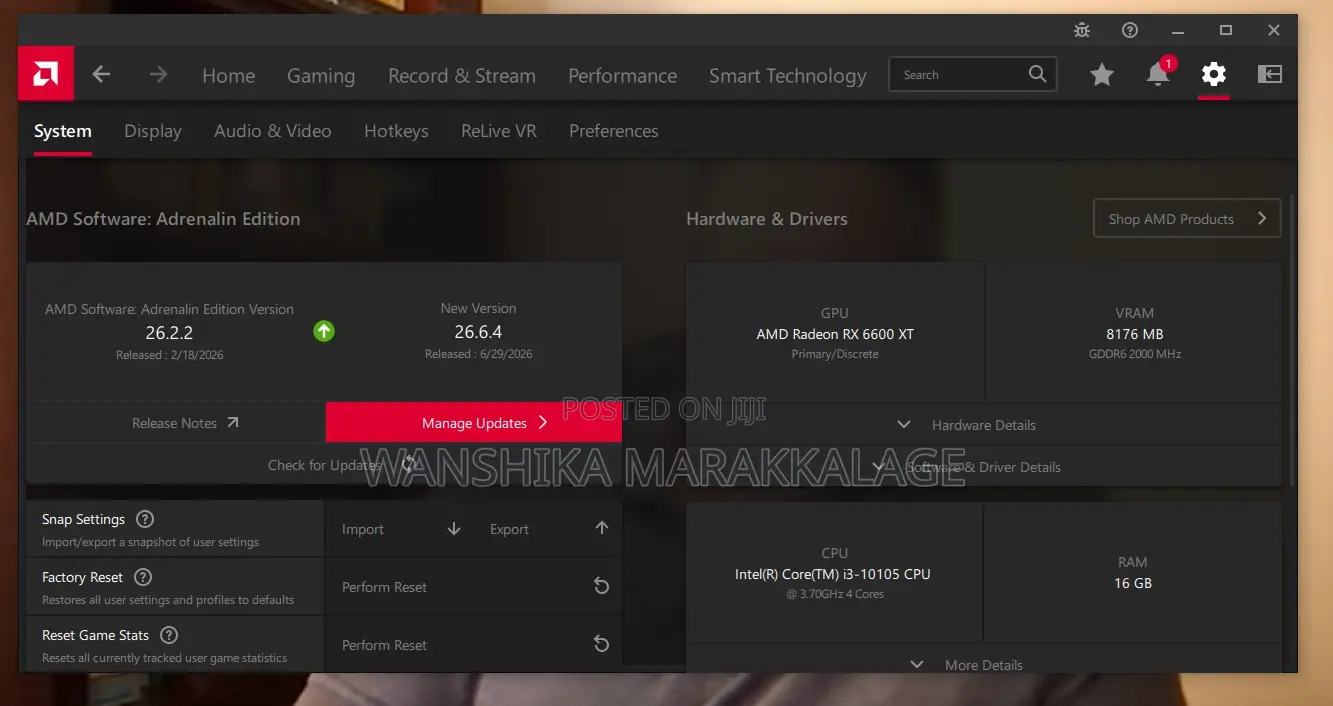Click the Hardware & Drivers heading
Image resolution: width=1333 pixels, height=706 pixels.
(x=767, y=219)
